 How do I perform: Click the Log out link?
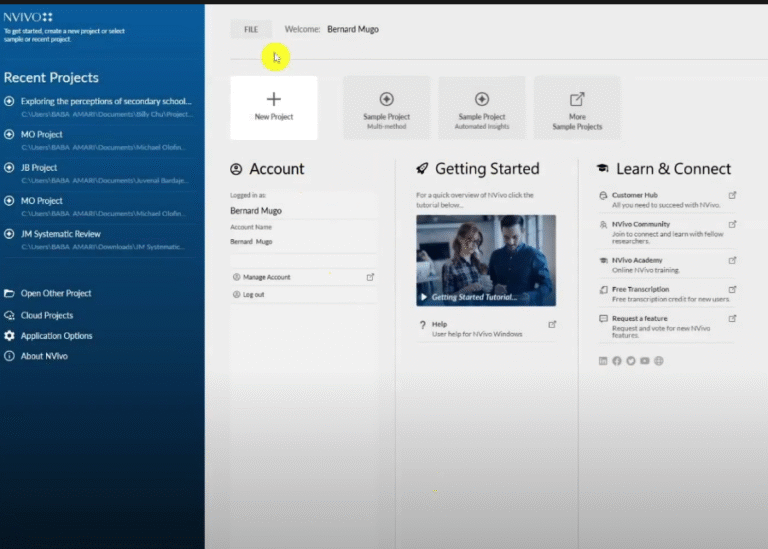tap(253, 295)
